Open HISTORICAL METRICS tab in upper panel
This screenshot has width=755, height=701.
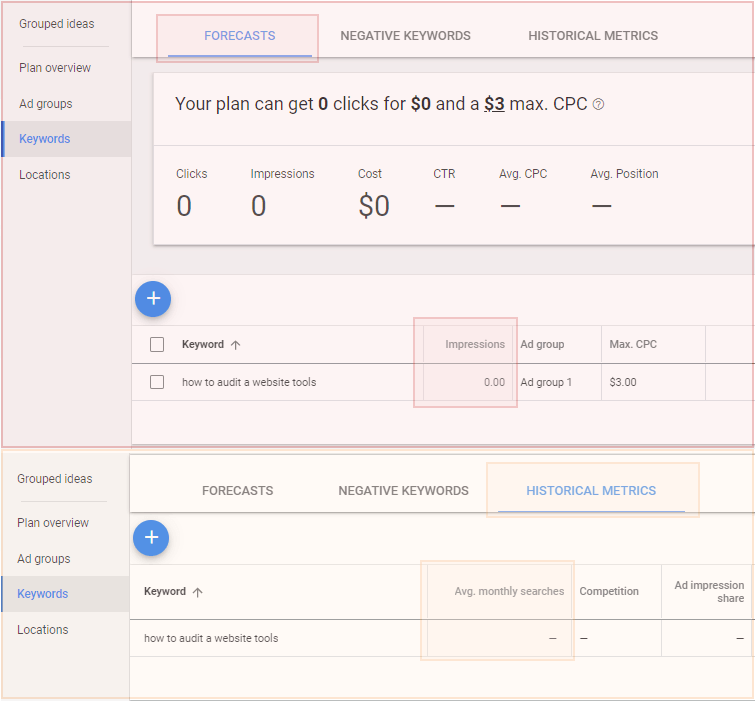click(593, 36)
